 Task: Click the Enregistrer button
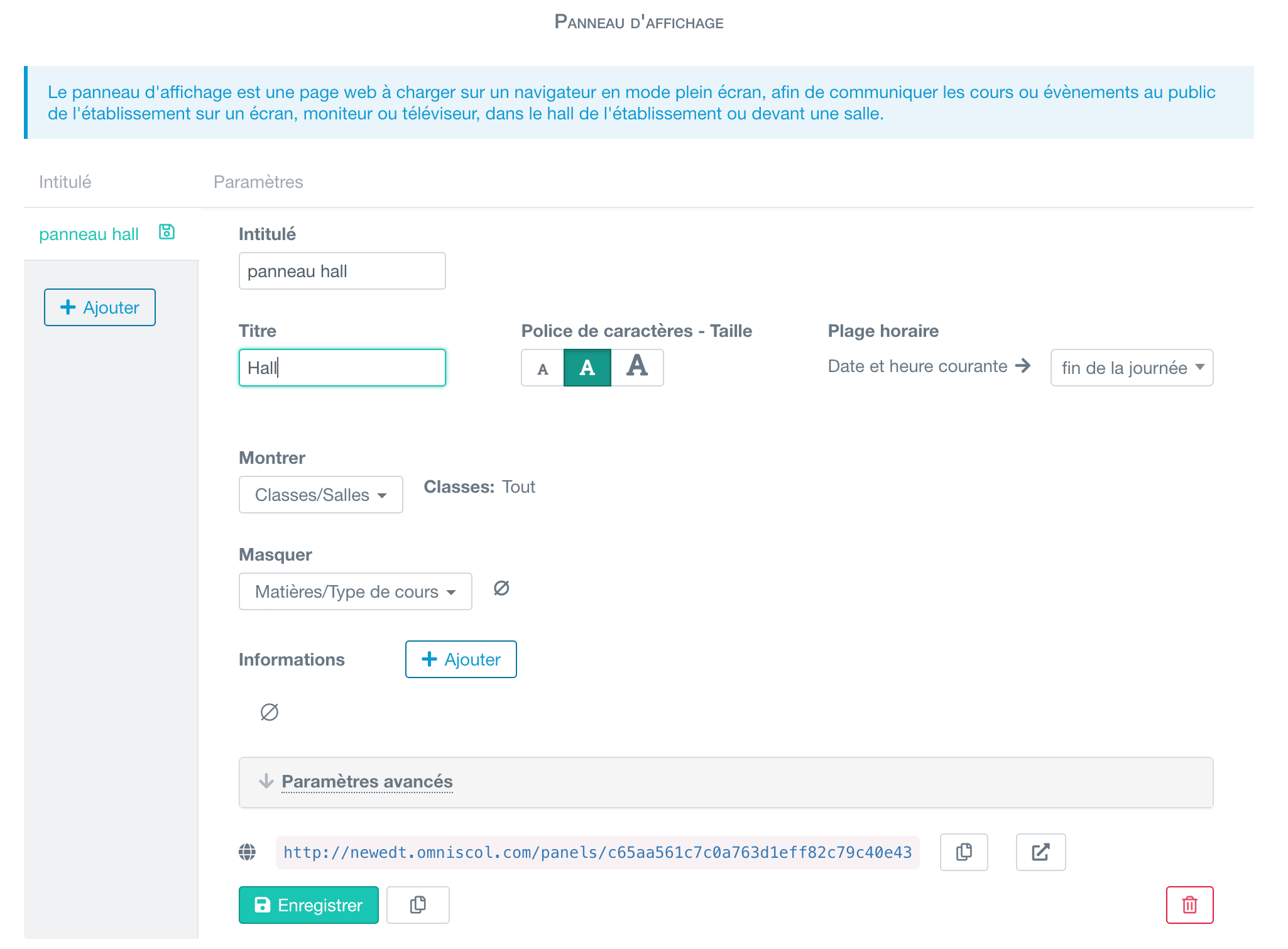coord(308,905)
